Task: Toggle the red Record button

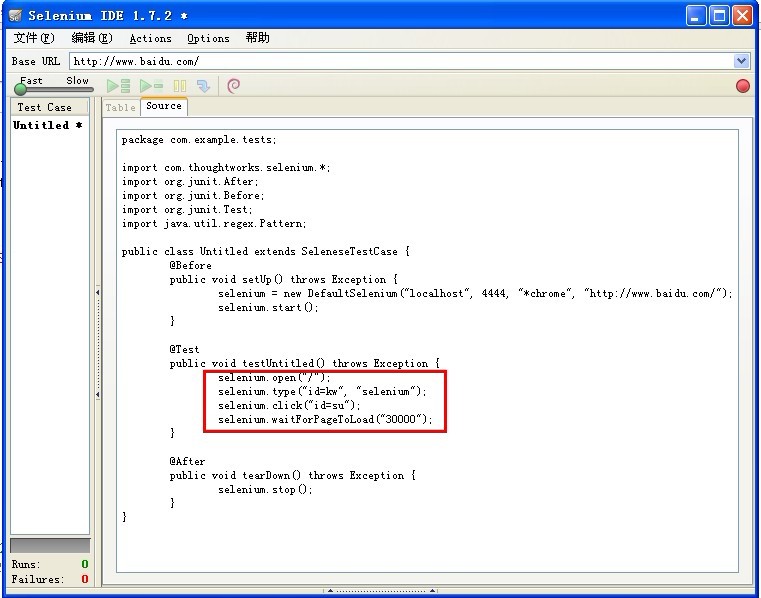Action: [742, 86]
